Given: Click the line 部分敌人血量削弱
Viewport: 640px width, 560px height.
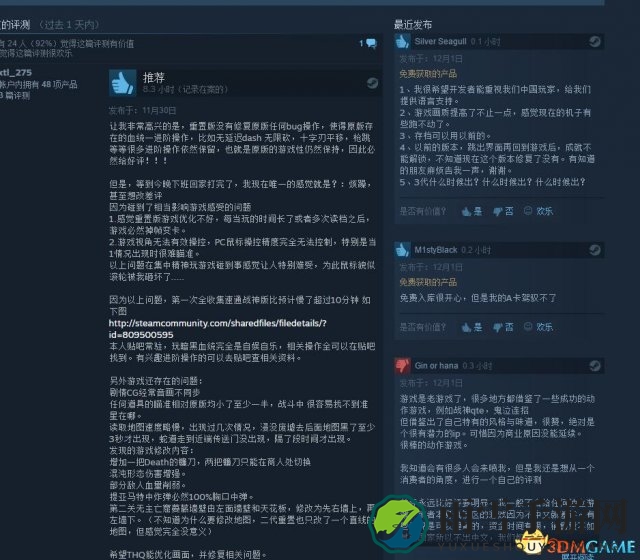Looking at the screenshot, I should (x=148, y=485).
